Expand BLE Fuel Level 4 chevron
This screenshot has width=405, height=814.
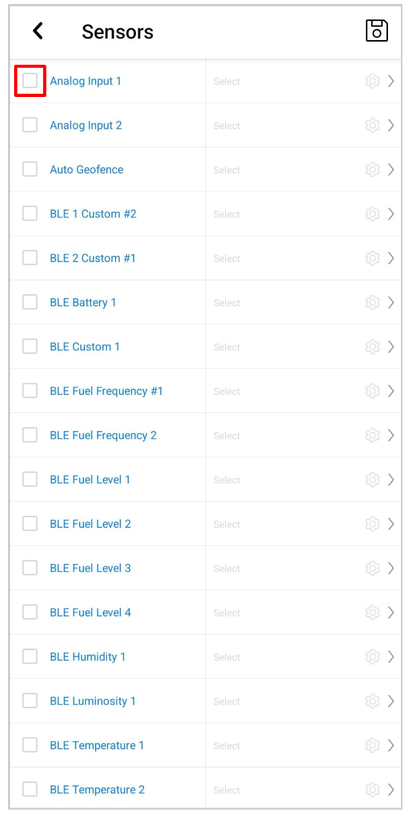[392, 613]
